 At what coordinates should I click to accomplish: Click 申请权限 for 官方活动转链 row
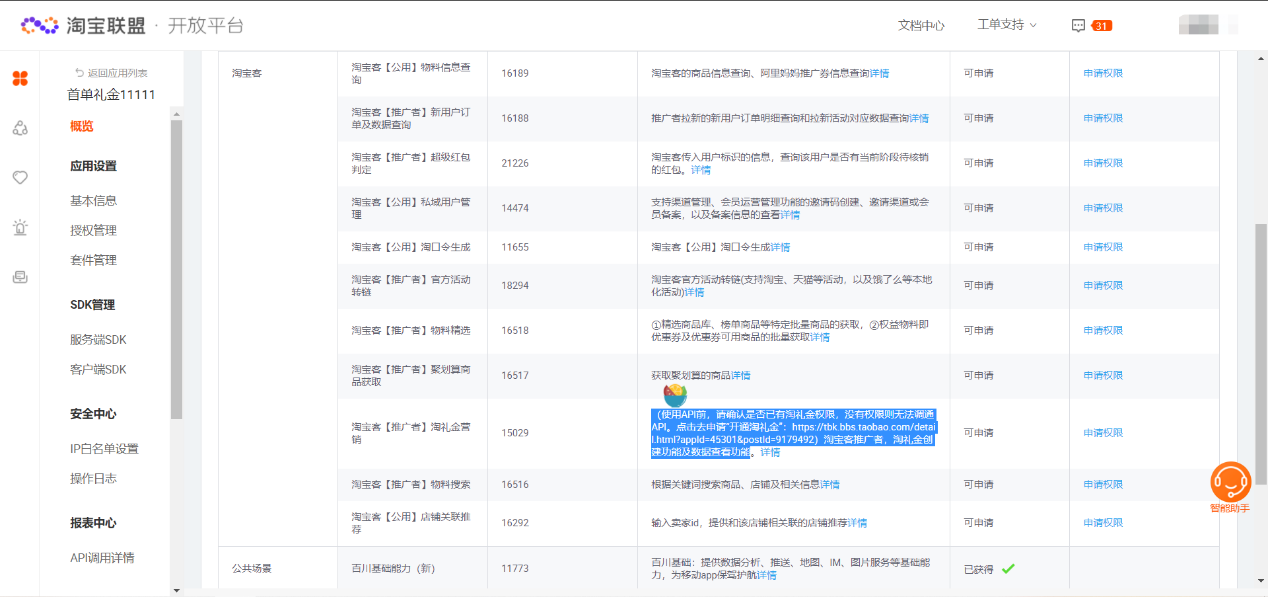[x=1103, y=285]
